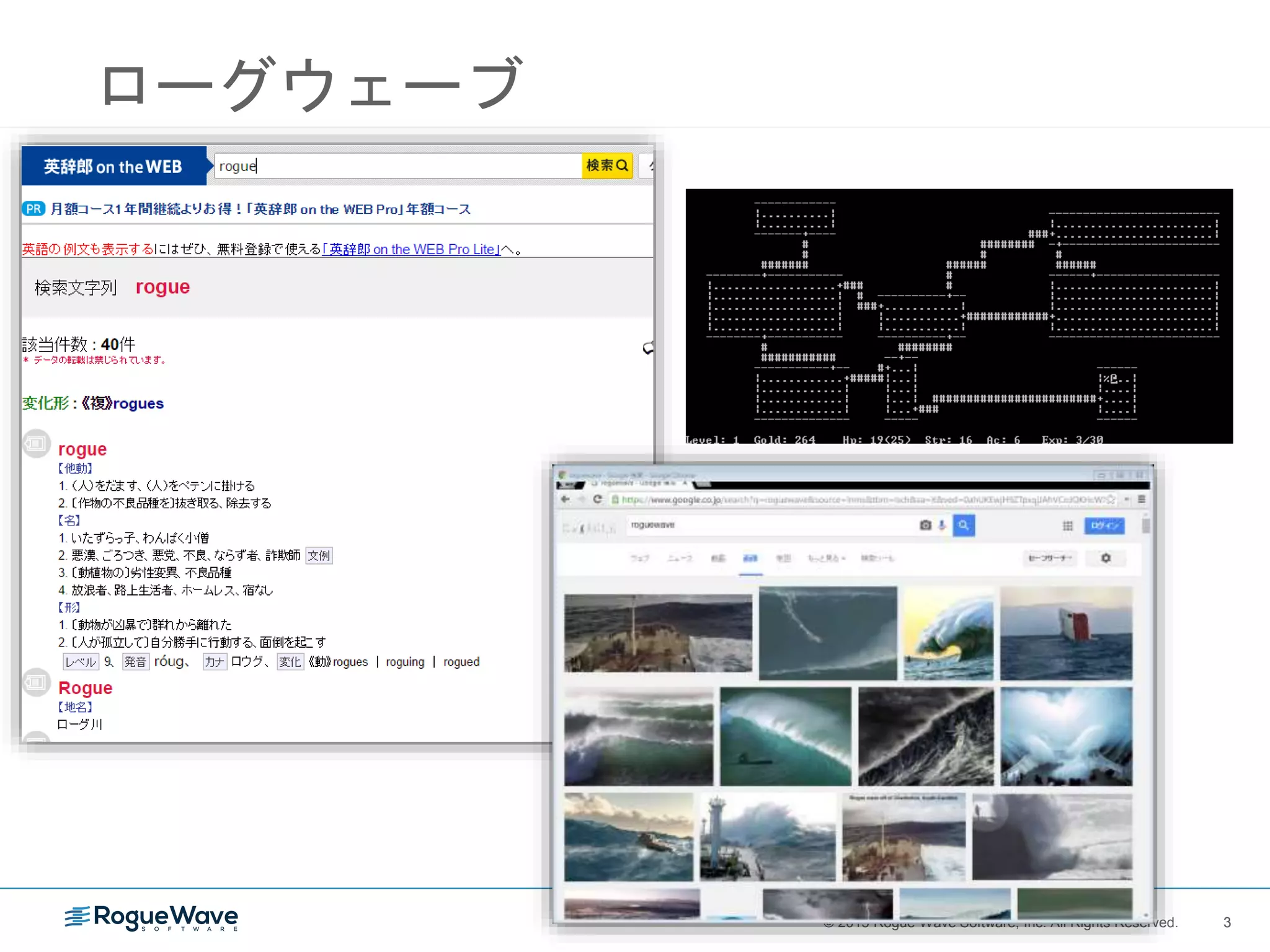The width and height of the screenshot is (1270, 952).
Task: Click the Rogue game terminal screenshot
Action: click(x=959, y=316)
